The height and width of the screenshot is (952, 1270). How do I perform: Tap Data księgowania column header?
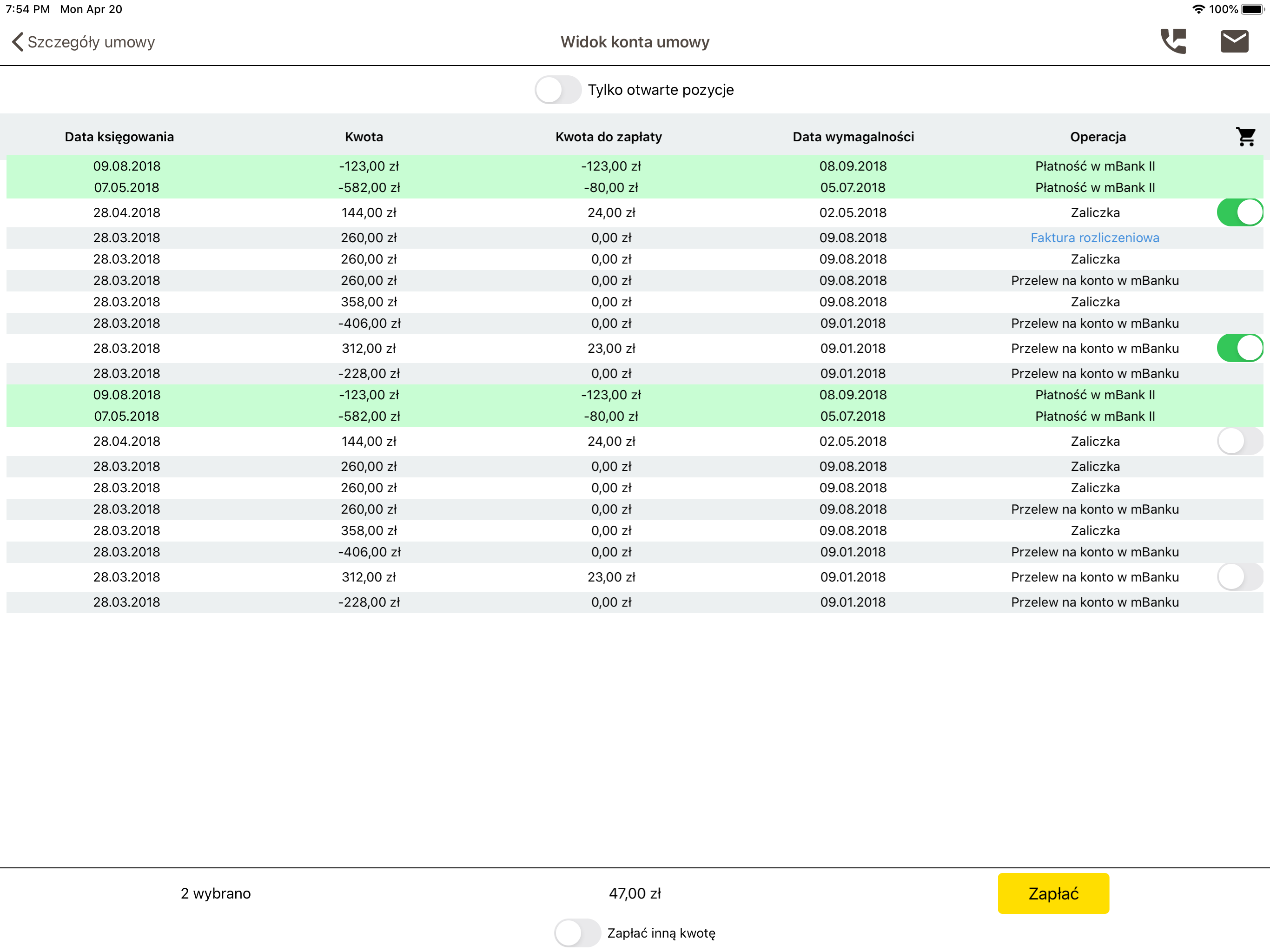coord(119,137)
